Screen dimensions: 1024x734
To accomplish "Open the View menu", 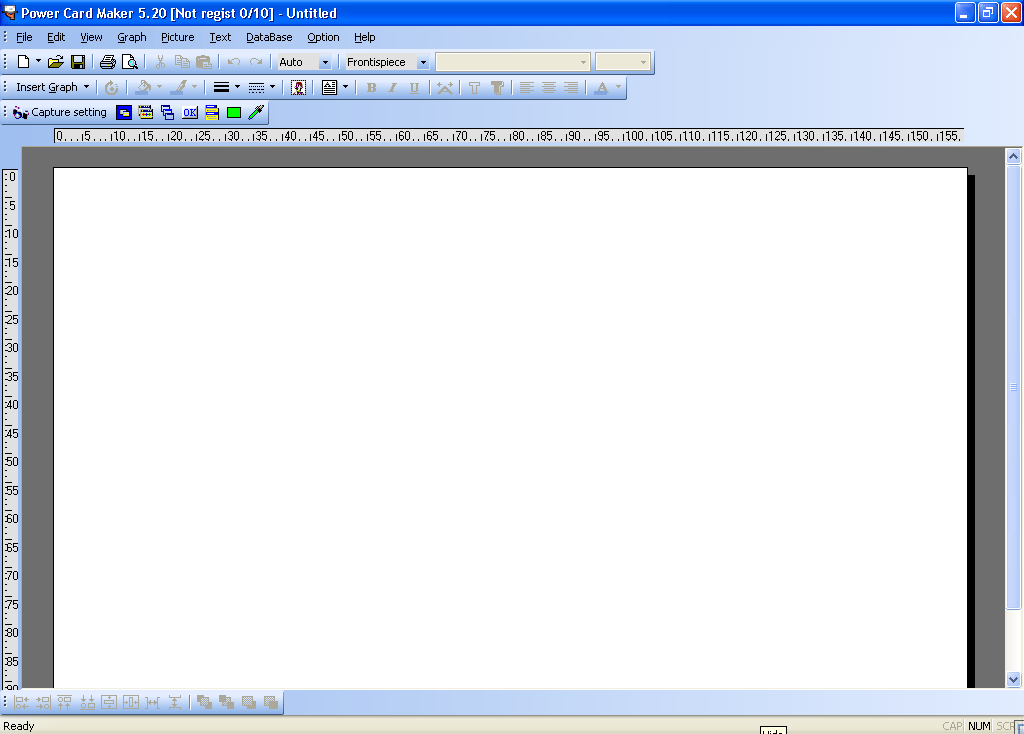I will (x=91, y=37).
